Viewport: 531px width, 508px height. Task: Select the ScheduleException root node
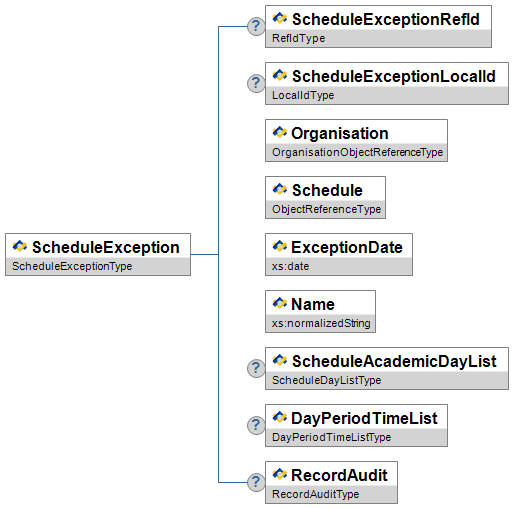pyautogui.click(x=98, y=254)
